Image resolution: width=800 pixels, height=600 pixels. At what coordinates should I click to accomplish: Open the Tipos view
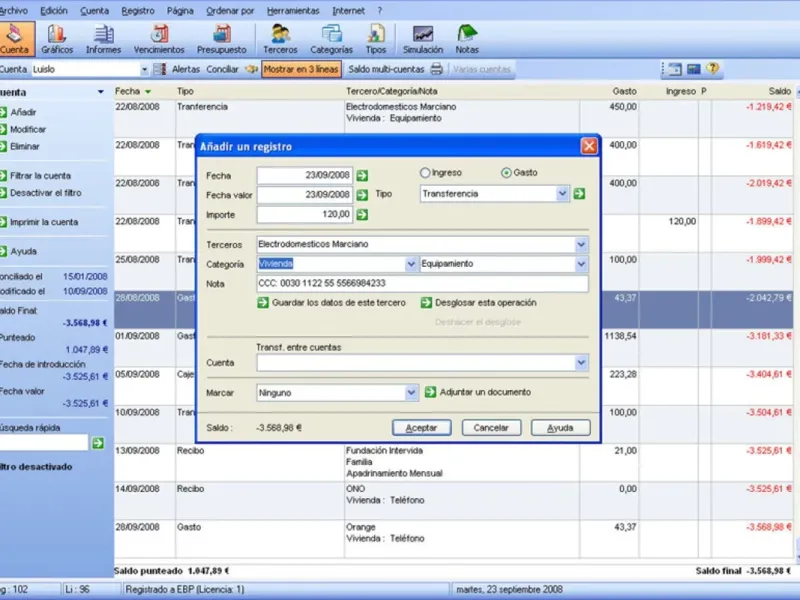[376, 39]
